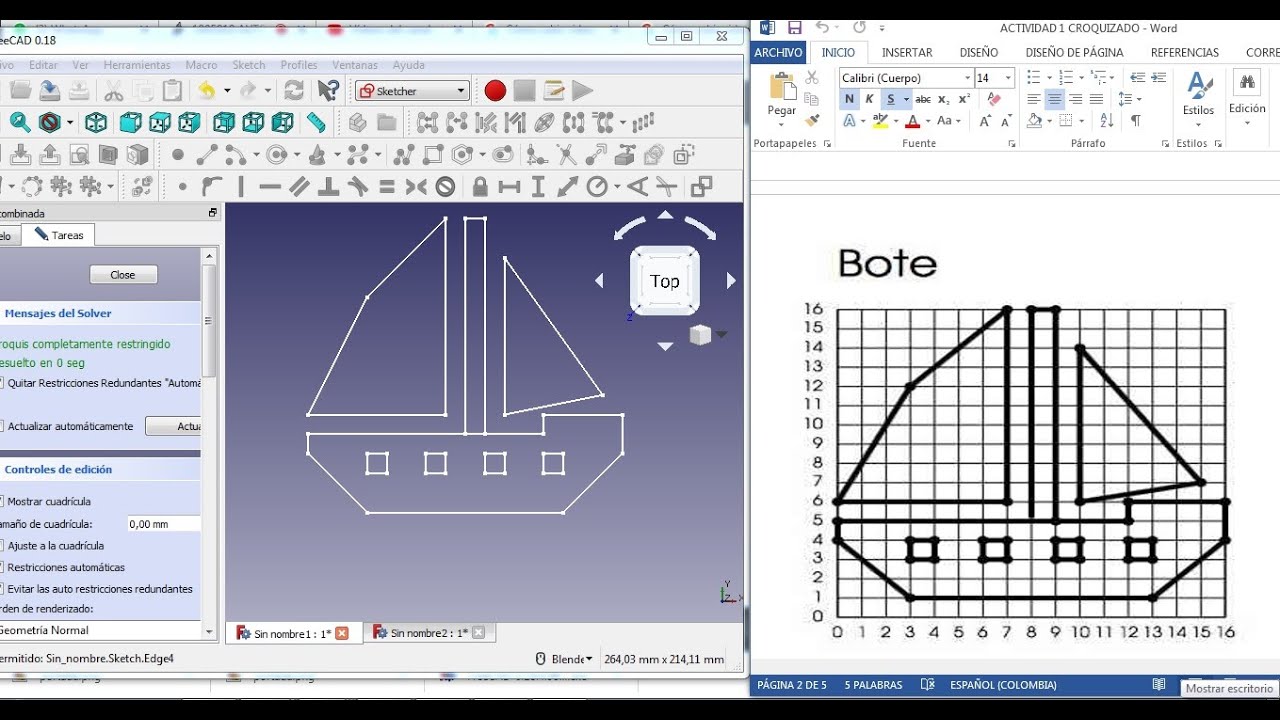Screen dimensions: 1280x720
Task: Apply the horizontal constraint
Action: tap(270, 186)
